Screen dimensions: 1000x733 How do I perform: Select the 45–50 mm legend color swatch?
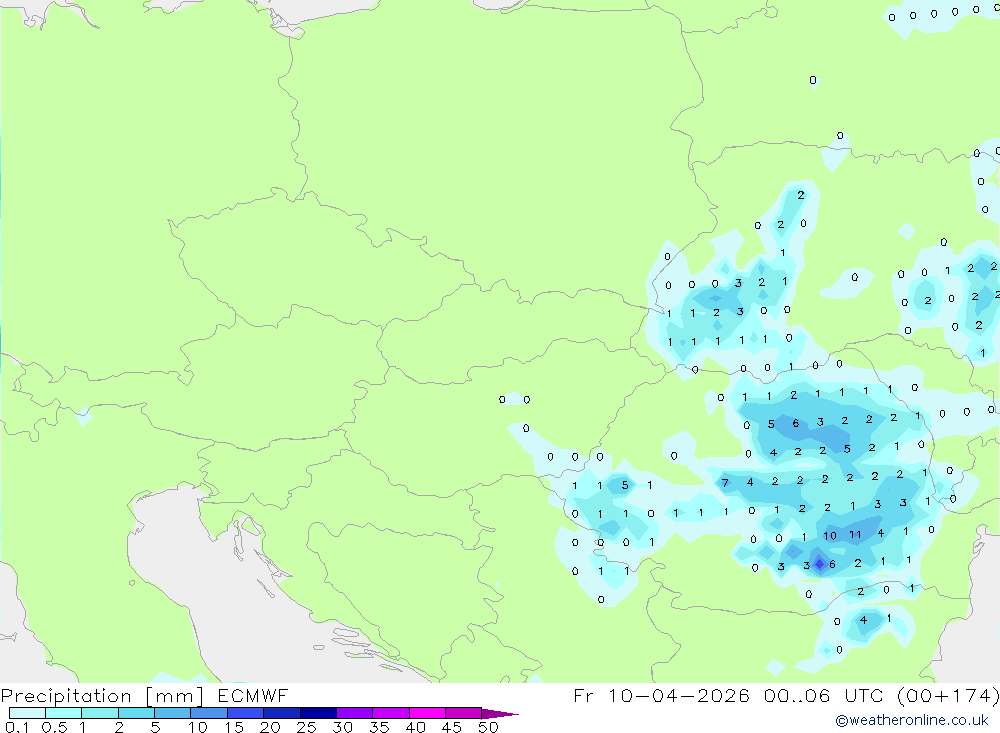coord(463,713)
